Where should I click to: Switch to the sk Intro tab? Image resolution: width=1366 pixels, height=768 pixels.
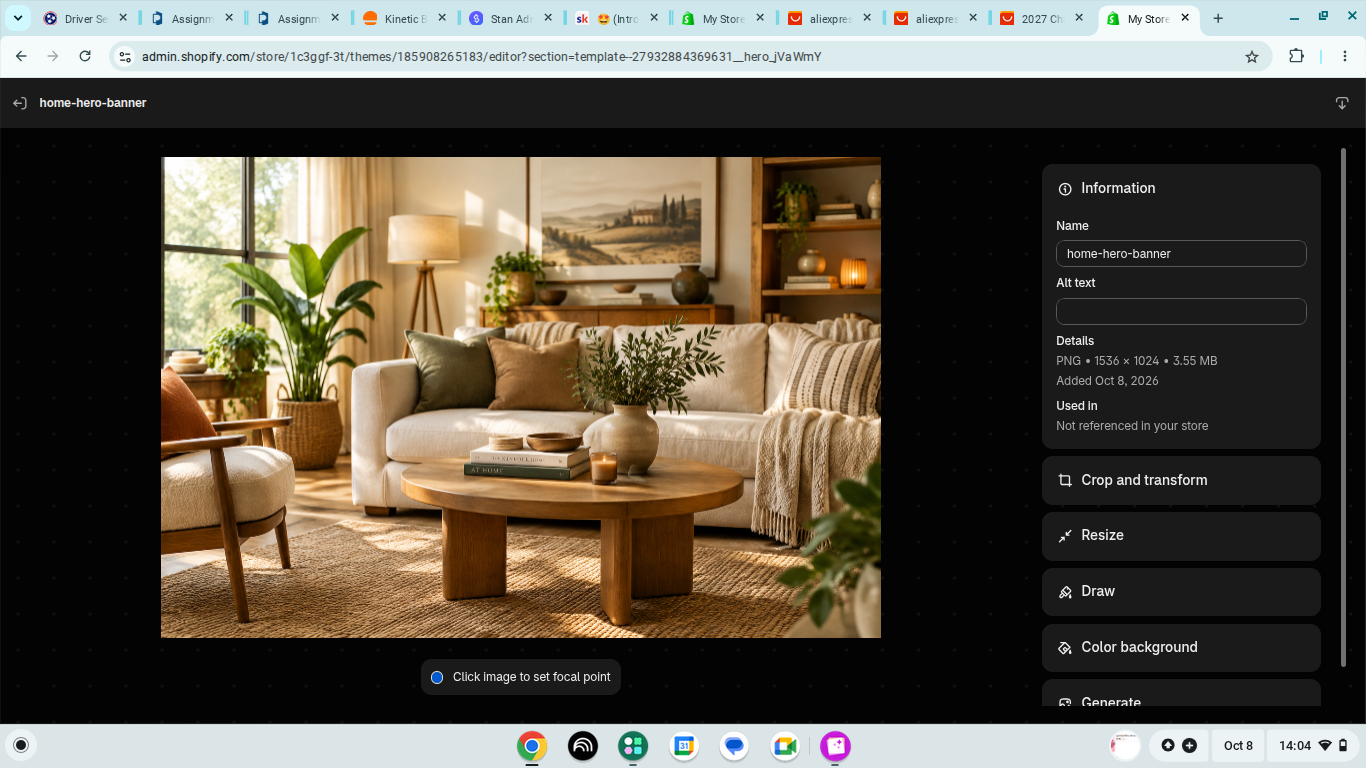click(618, 19)
